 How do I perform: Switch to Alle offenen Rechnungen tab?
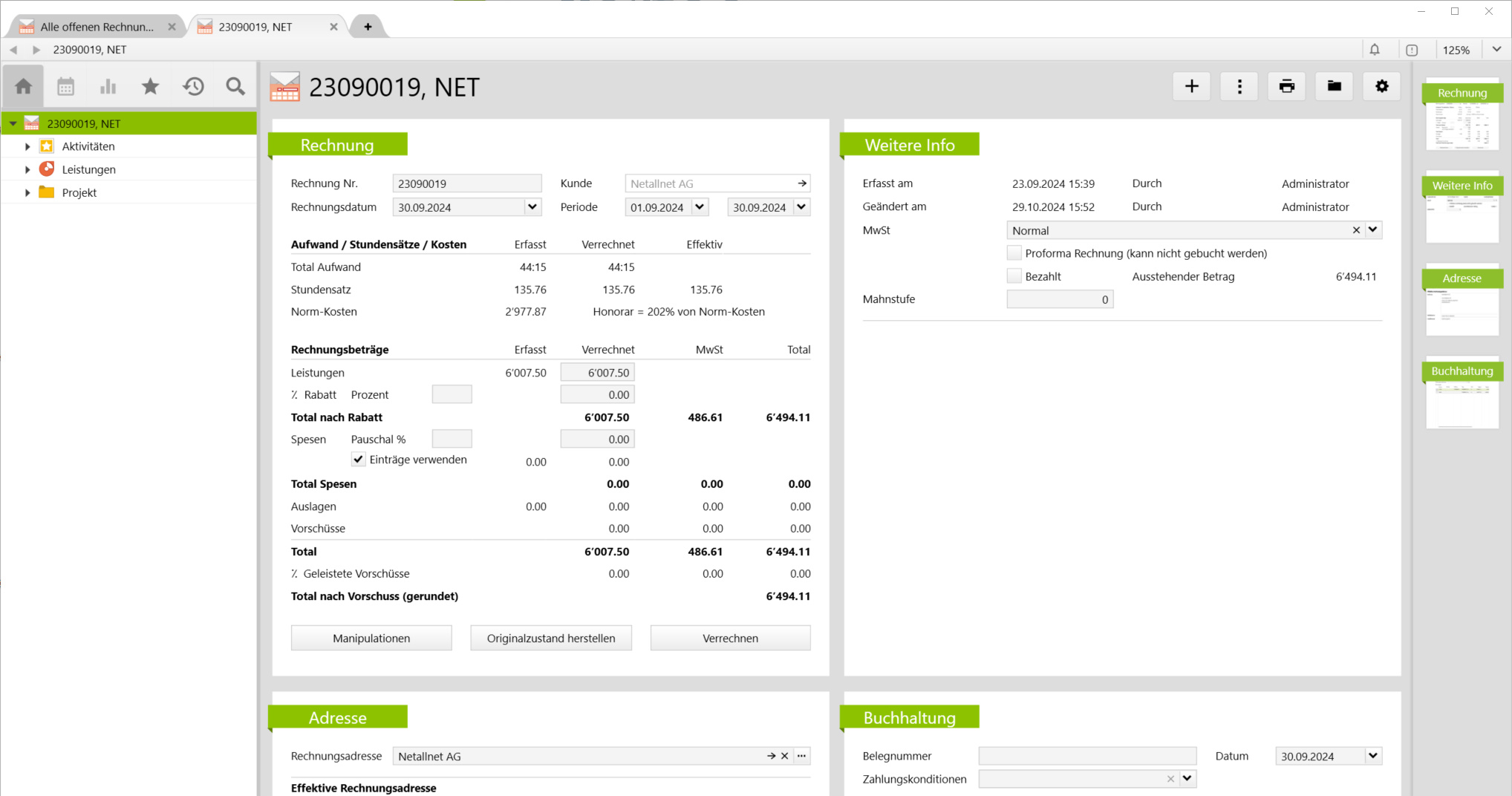pyautogui.click(x=97, y=27)
